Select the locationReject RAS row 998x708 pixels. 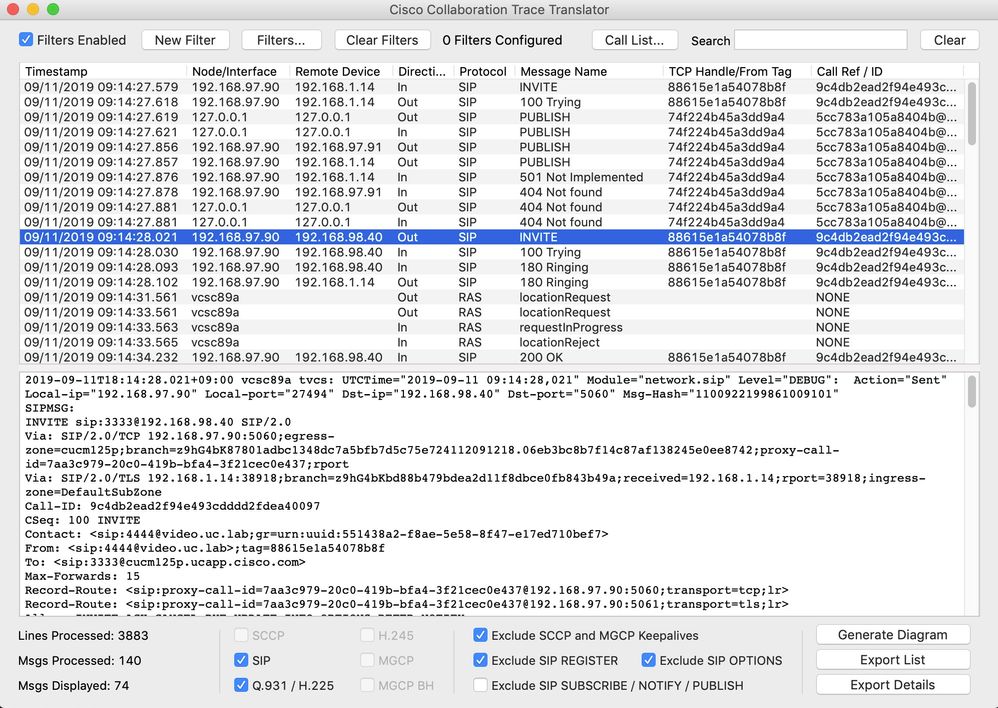pyautogui.click(x=491, y=343)
